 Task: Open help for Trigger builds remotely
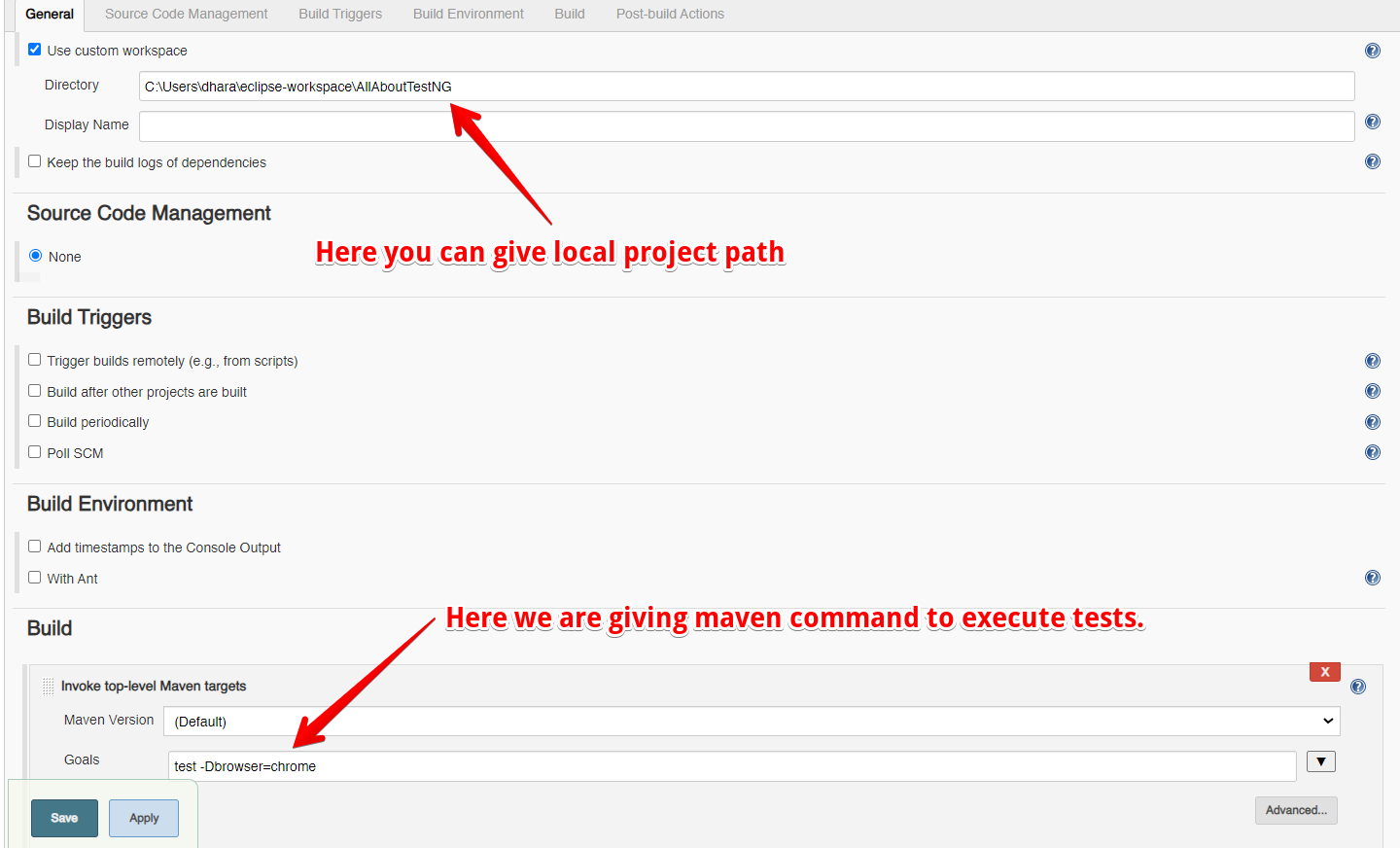tap(1372, 360)
